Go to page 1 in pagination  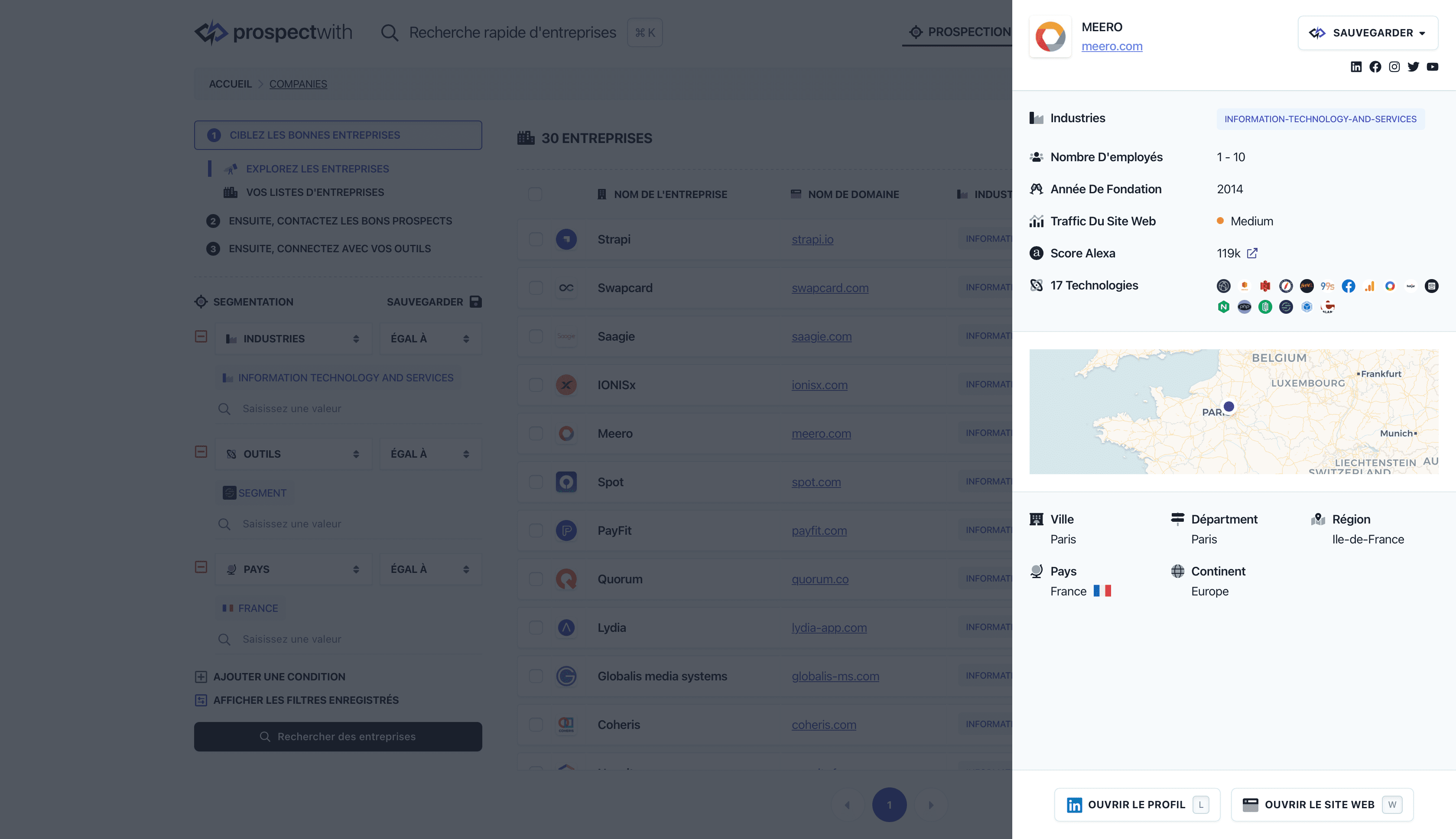click(x=889, y=804)
